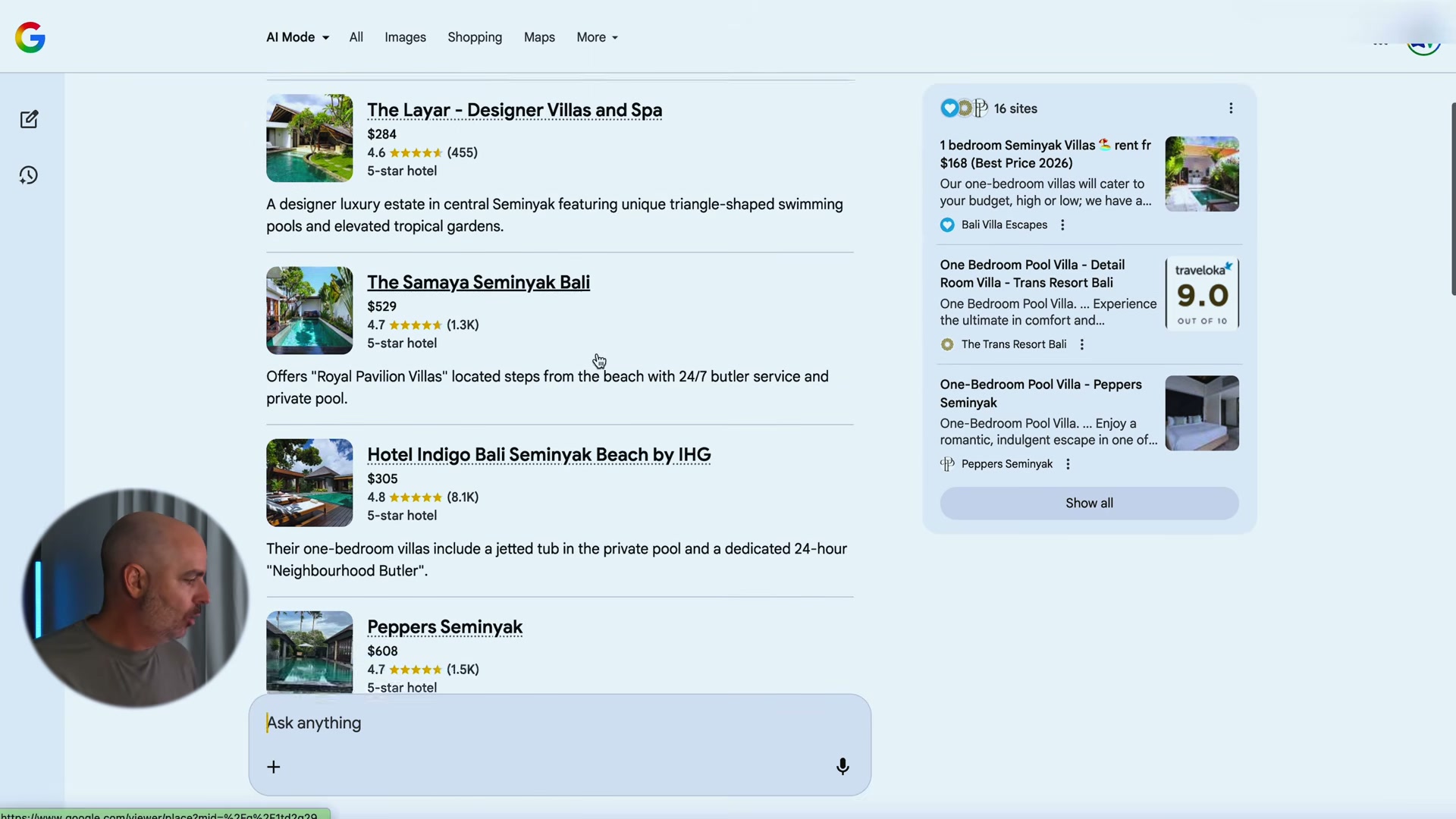
Task: Click Bali Villa Escapes favicon
Action: (947, 224)
